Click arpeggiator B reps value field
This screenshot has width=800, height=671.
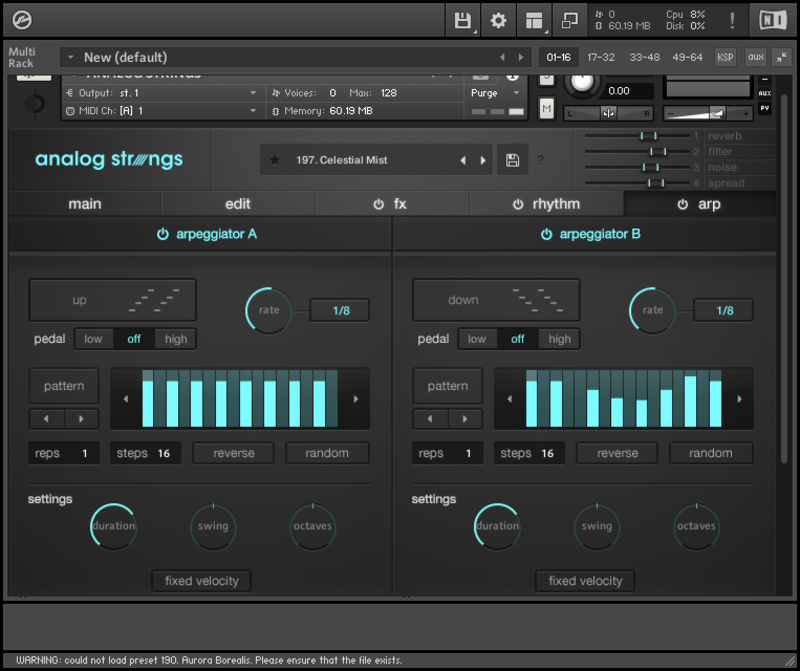(447, 453)
